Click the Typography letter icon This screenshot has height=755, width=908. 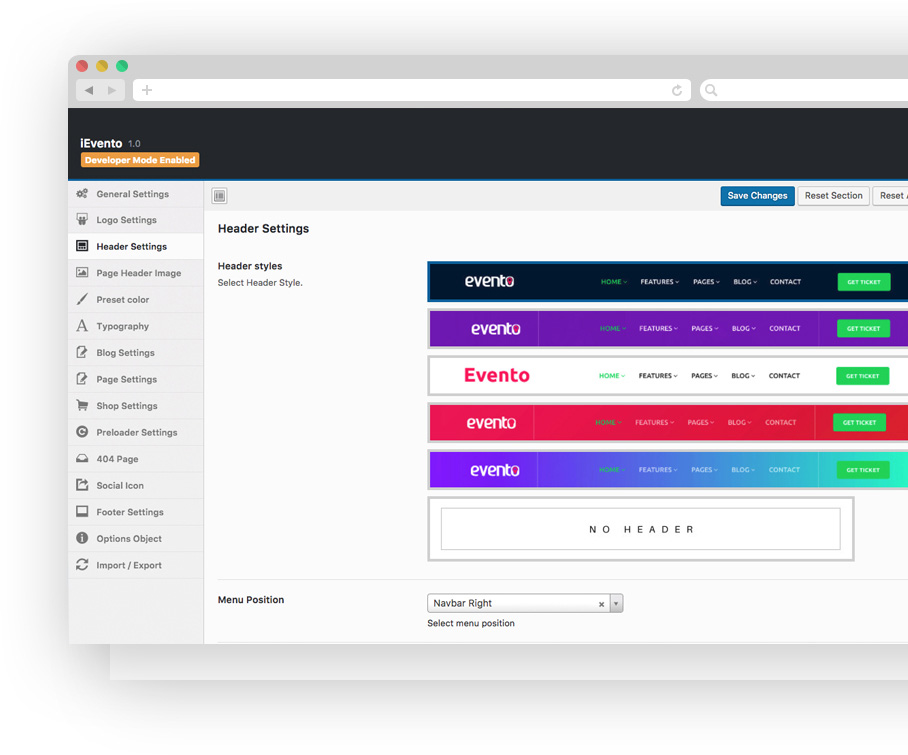pos(82,326)
